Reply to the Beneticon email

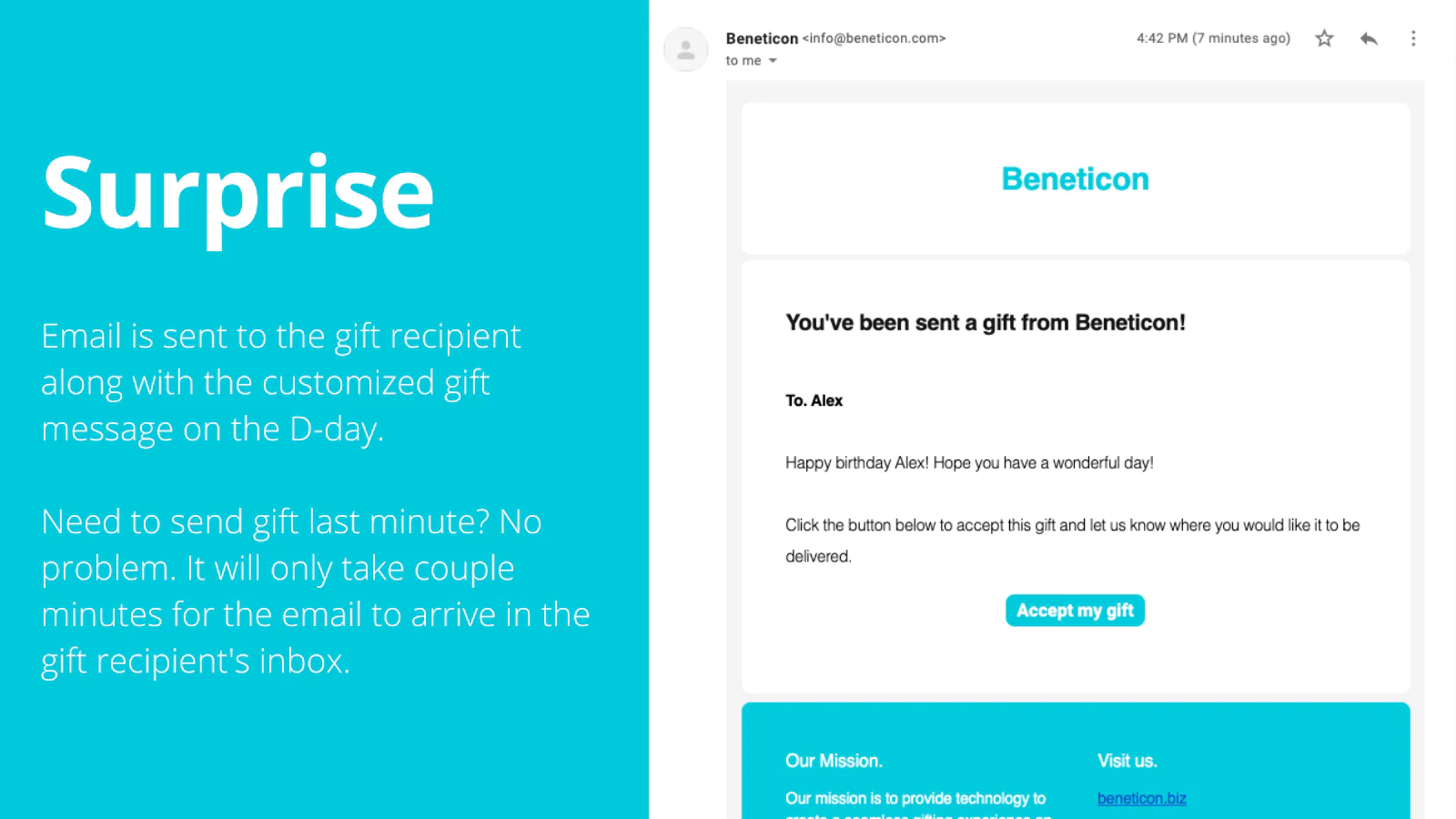tap(1369, 38)
